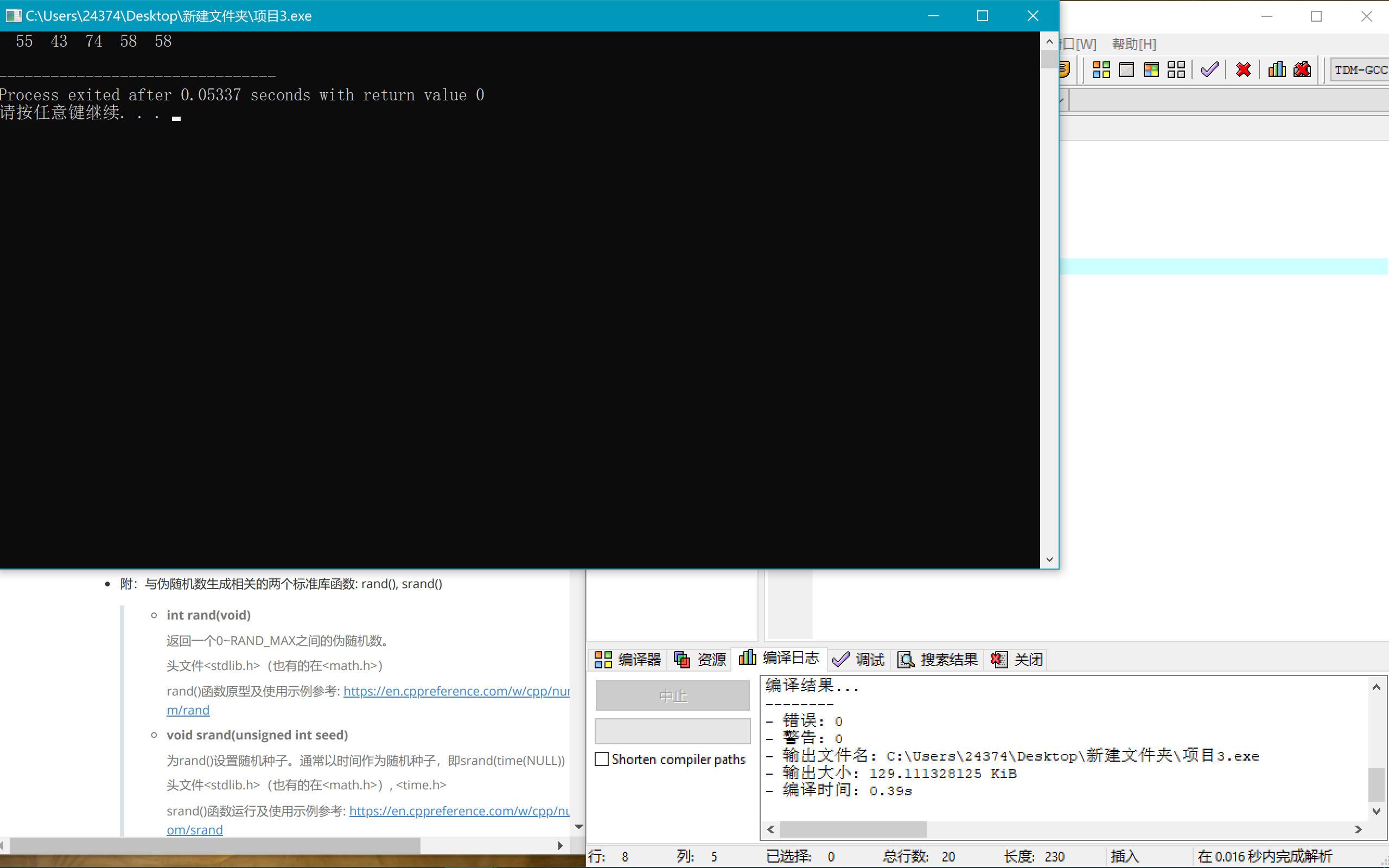Click the Compile icon (four colored squares)
This screenshot has height=868, width=1389.
coord(1101,69)
